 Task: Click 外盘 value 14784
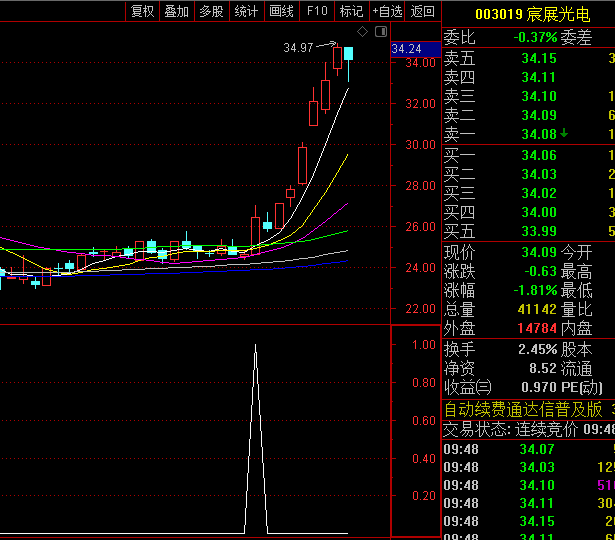(537, 329)
